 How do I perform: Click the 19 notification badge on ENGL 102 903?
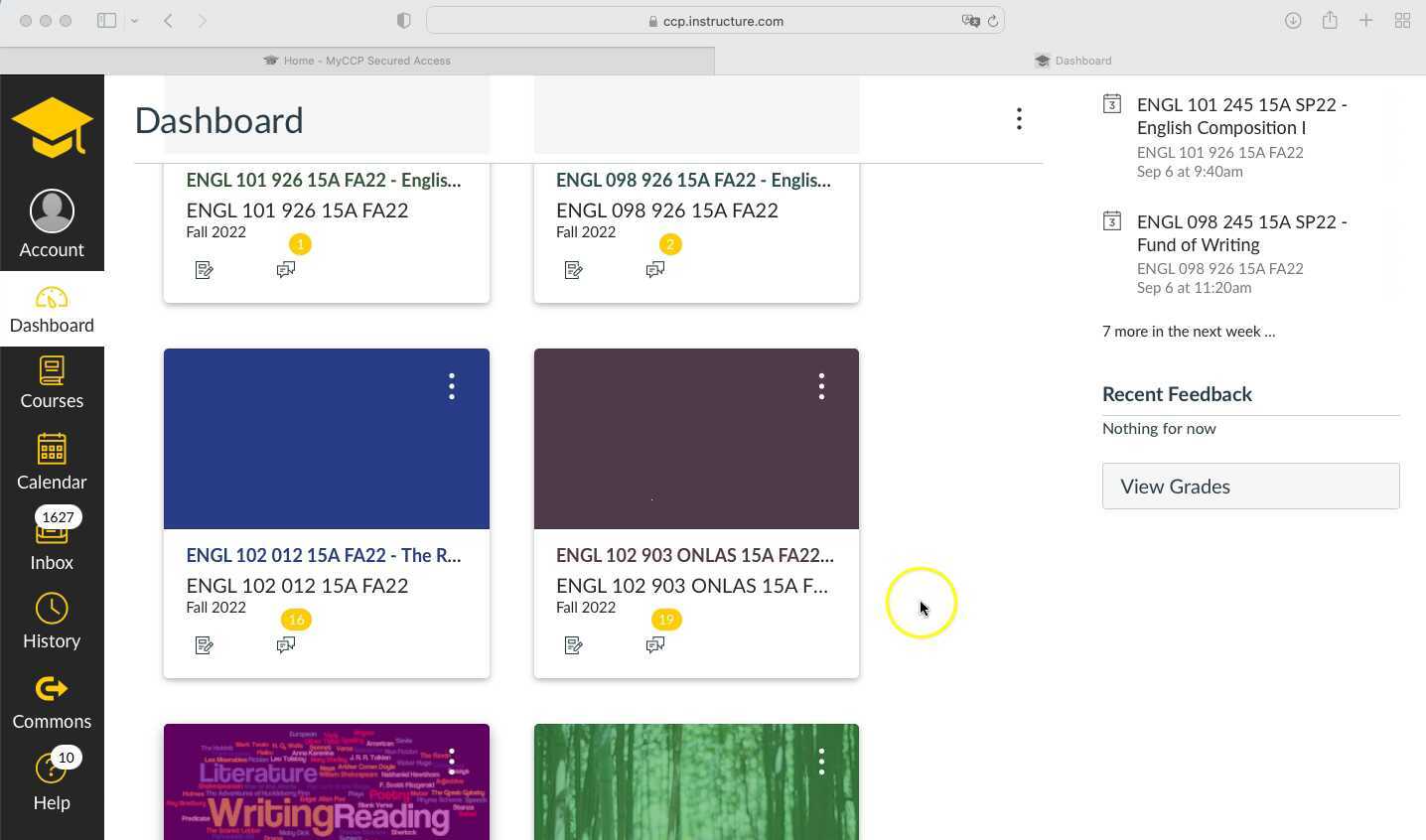(666, 619)
